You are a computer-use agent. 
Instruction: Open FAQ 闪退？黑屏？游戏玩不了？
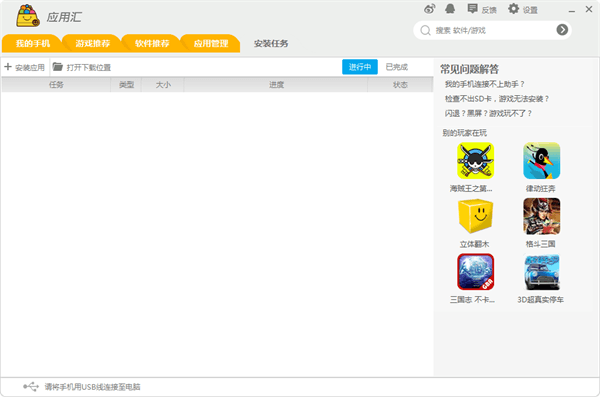[488, 113]
